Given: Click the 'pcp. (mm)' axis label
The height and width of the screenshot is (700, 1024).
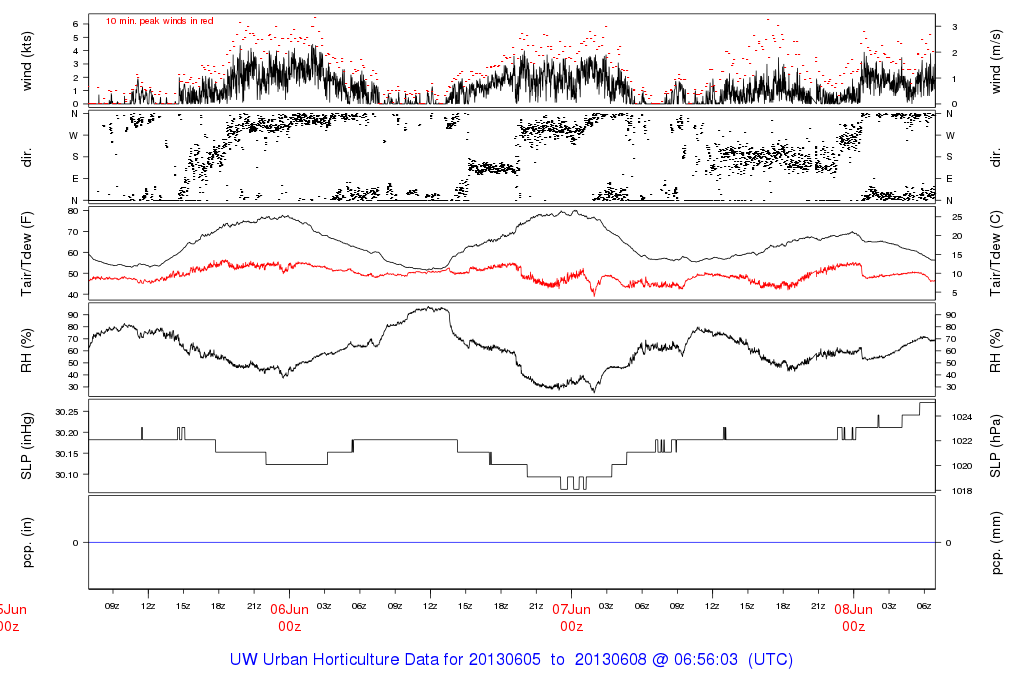Looking at the screenshot, I should pos(995,542).
